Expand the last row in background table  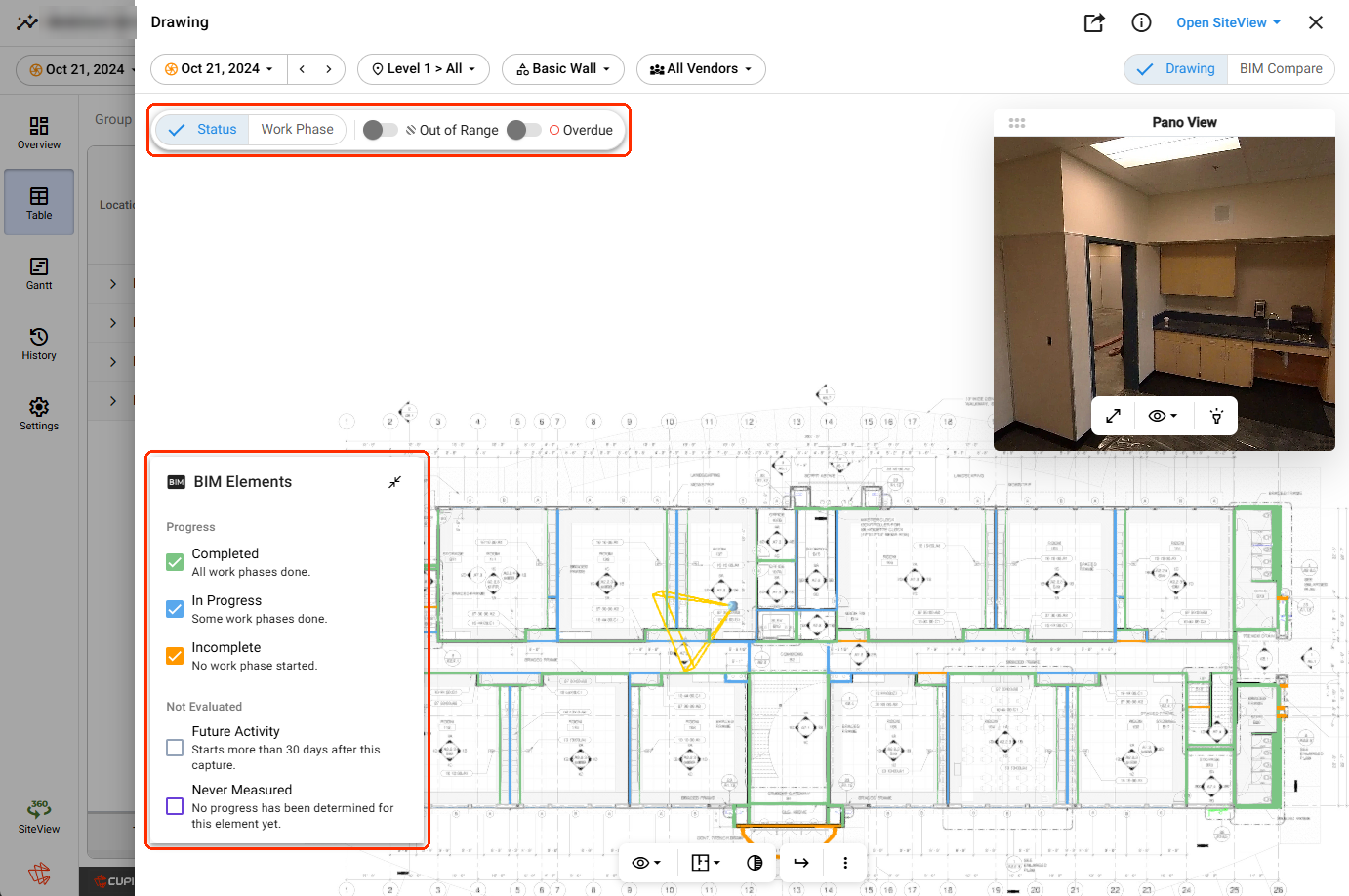pyautogui.click(x=113, y=401)
